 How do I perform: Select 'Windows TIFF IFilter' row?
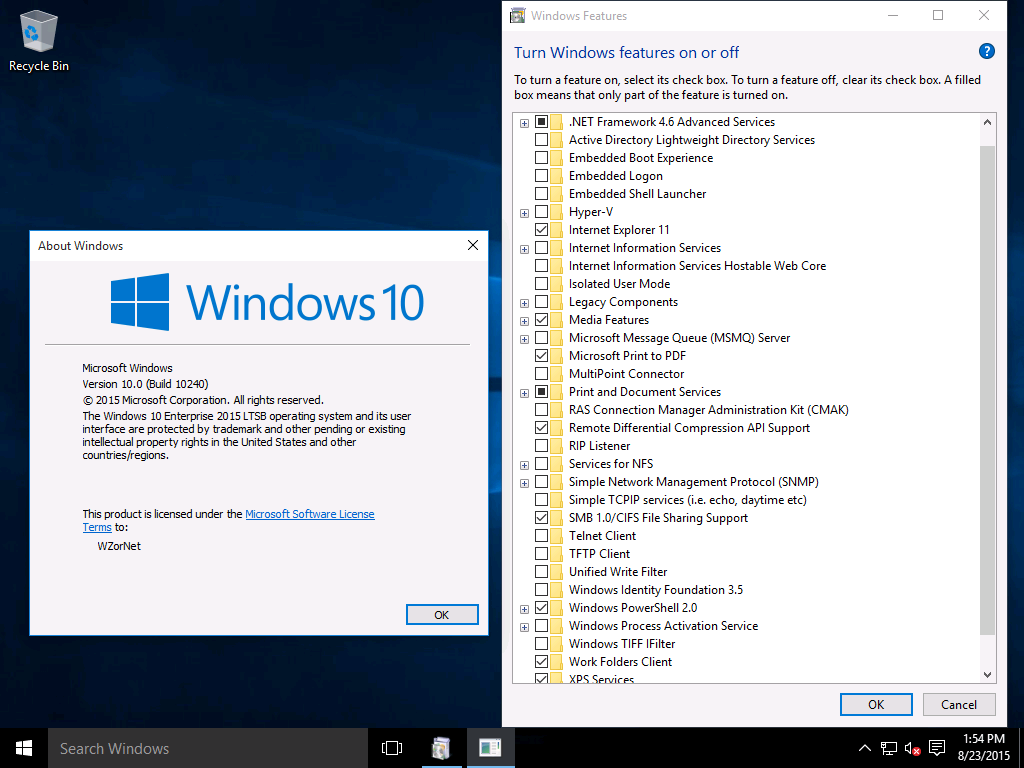point(622,644)
